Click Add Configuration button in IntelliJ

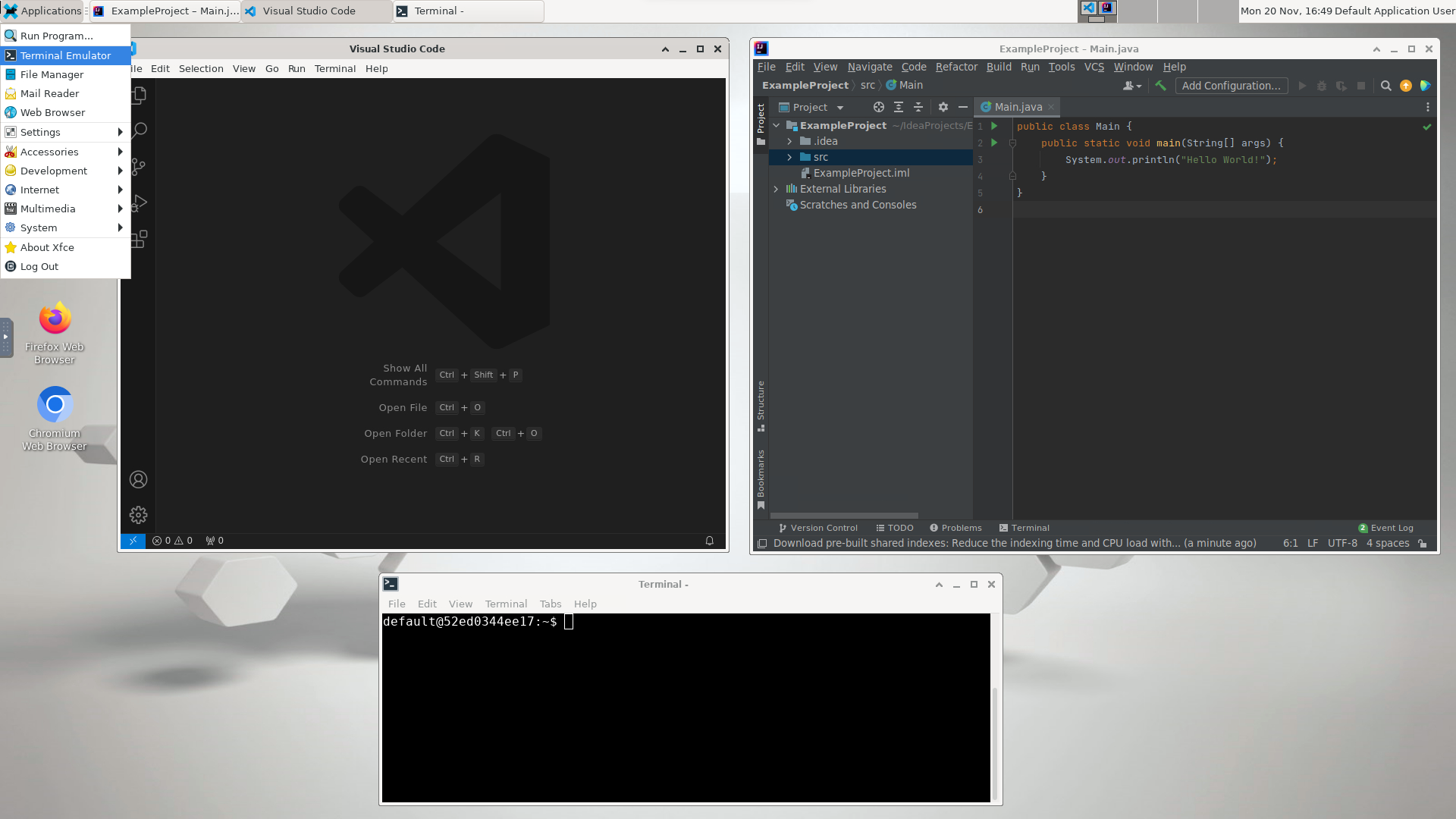pyautogui.click(x=1231, y=86)
